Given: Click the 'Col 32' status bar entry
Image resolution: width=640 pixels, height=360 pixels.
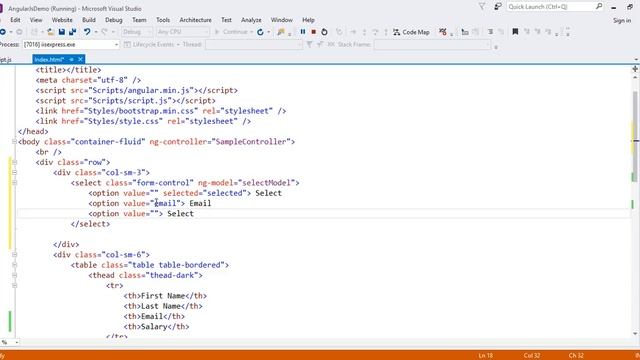Looking at the screenshot, I should (x=532, y=356).
